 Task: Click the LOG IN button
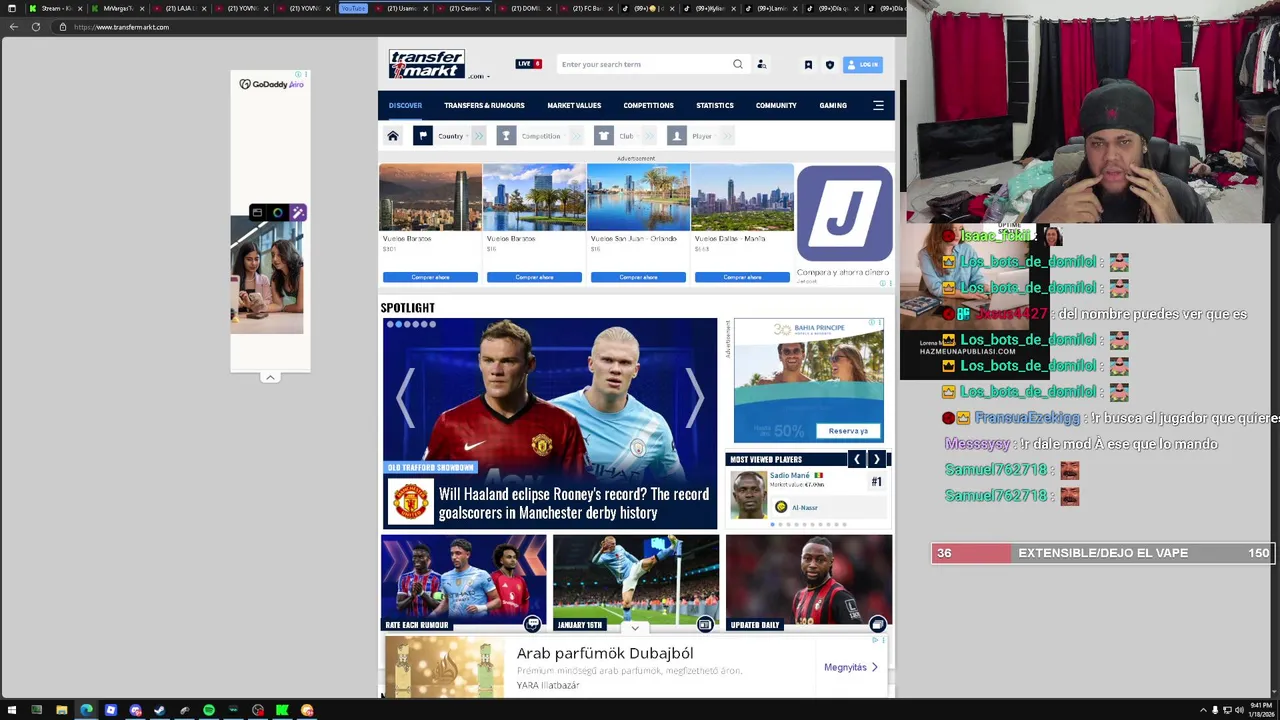click(863, 65)
